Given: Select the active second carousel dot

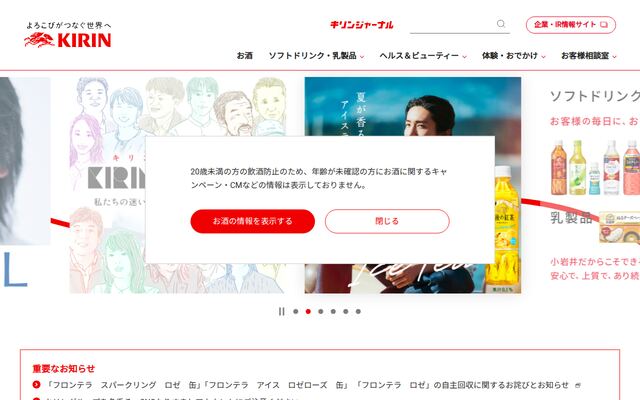Looking at the screenshot, I should pos(308,311).
